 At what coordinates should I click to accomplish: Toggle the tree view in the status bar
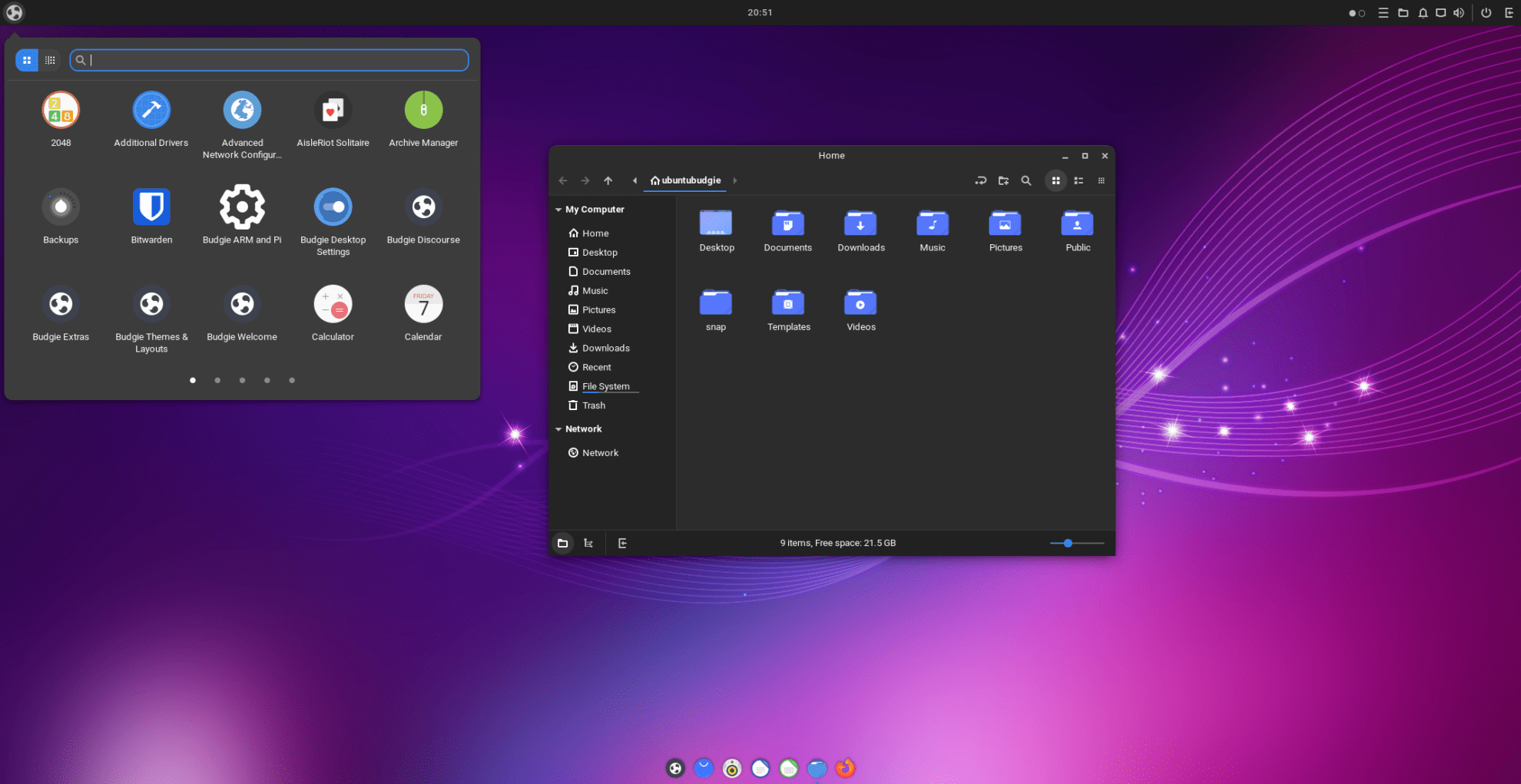[x=588, y=543]
